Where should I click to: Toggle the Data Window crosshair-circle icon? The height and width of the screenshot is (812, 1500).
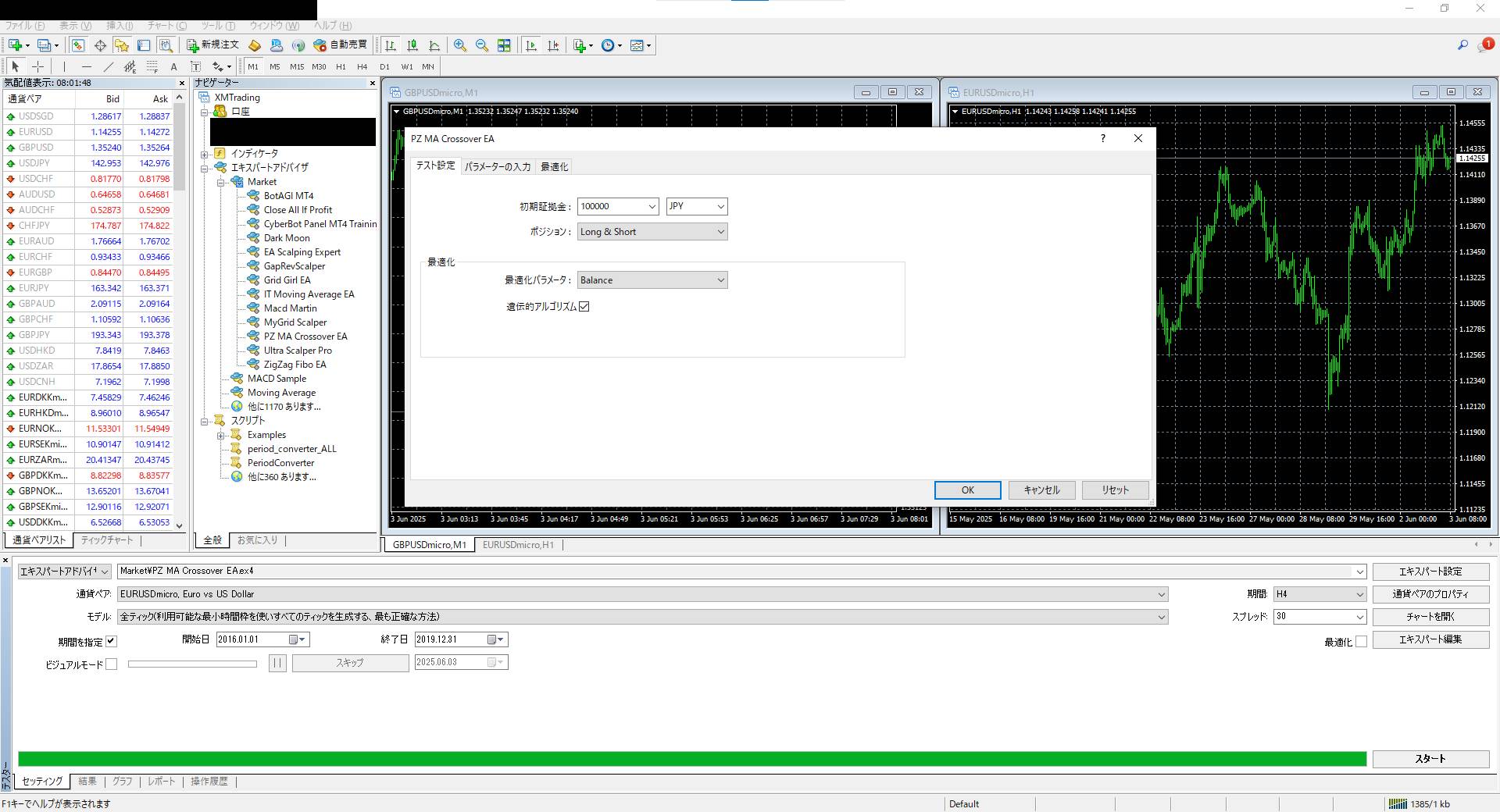click(100, 45)
